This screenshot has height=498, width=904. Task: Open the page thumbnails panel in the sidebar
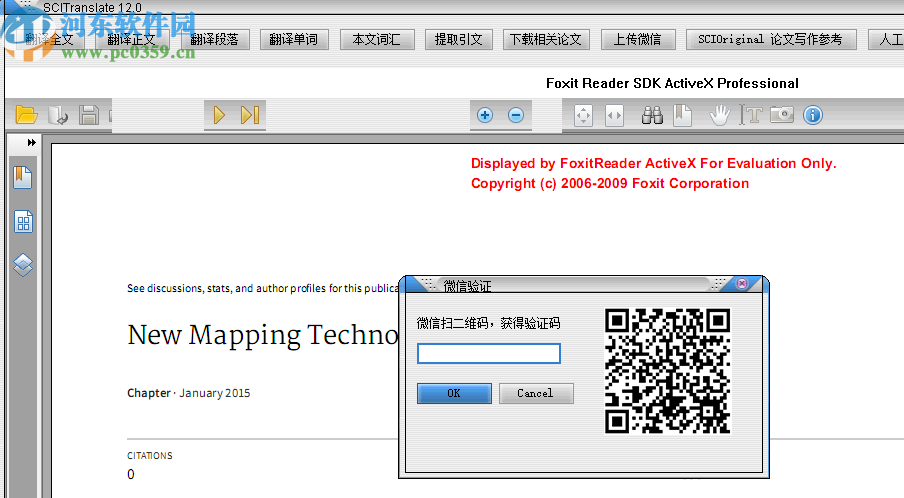click(x=23, y=221)
